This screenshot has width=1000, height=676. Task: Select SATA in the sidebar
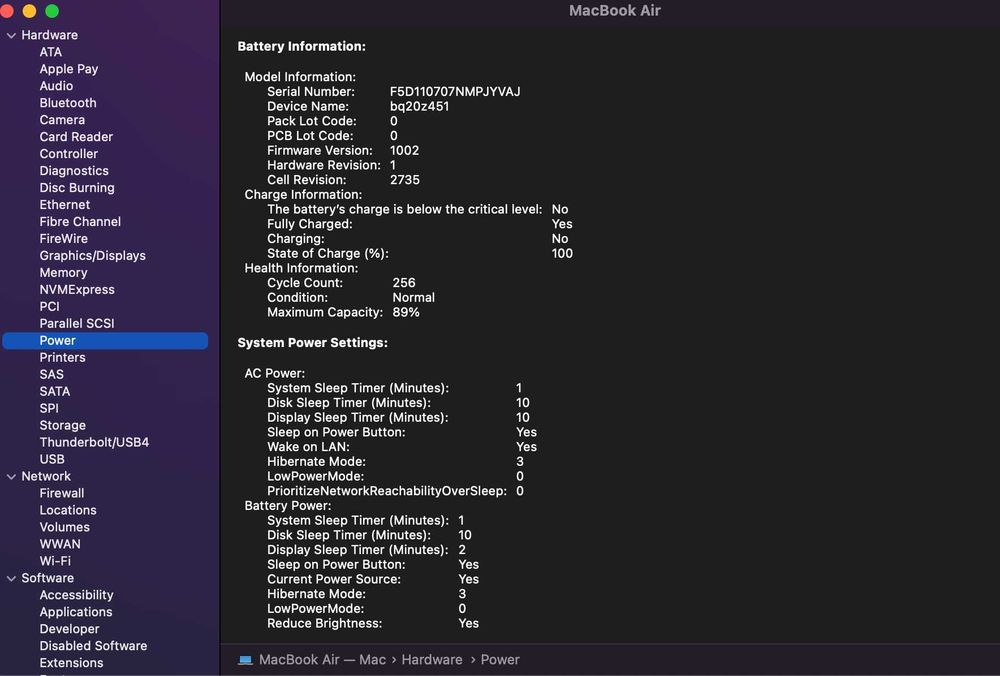click(55, 392)
